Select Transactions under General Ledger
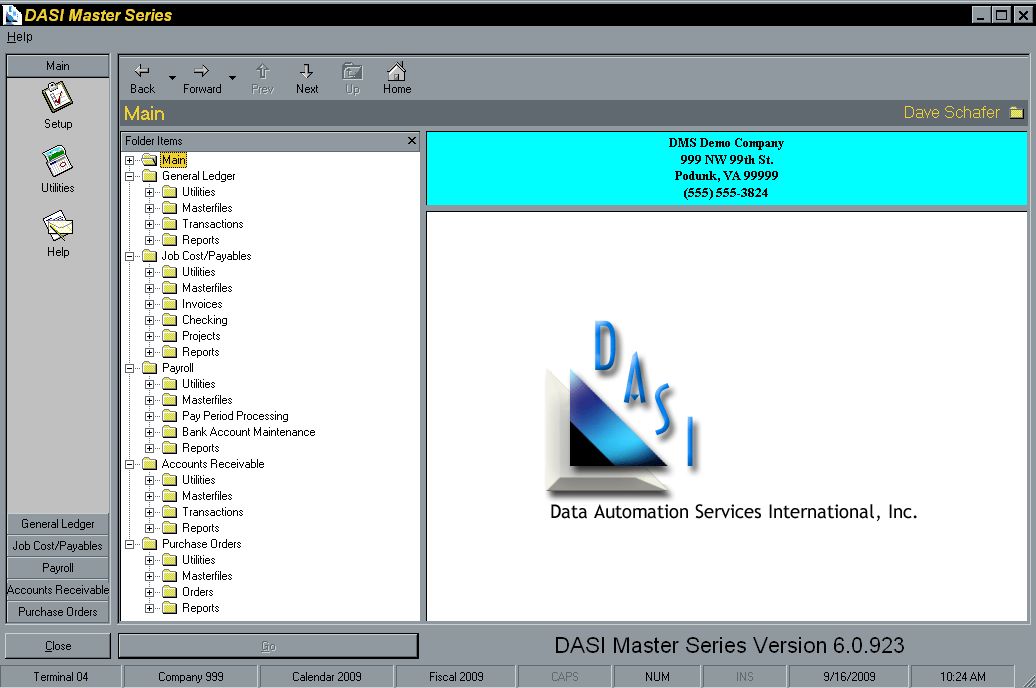 (213, 224)
